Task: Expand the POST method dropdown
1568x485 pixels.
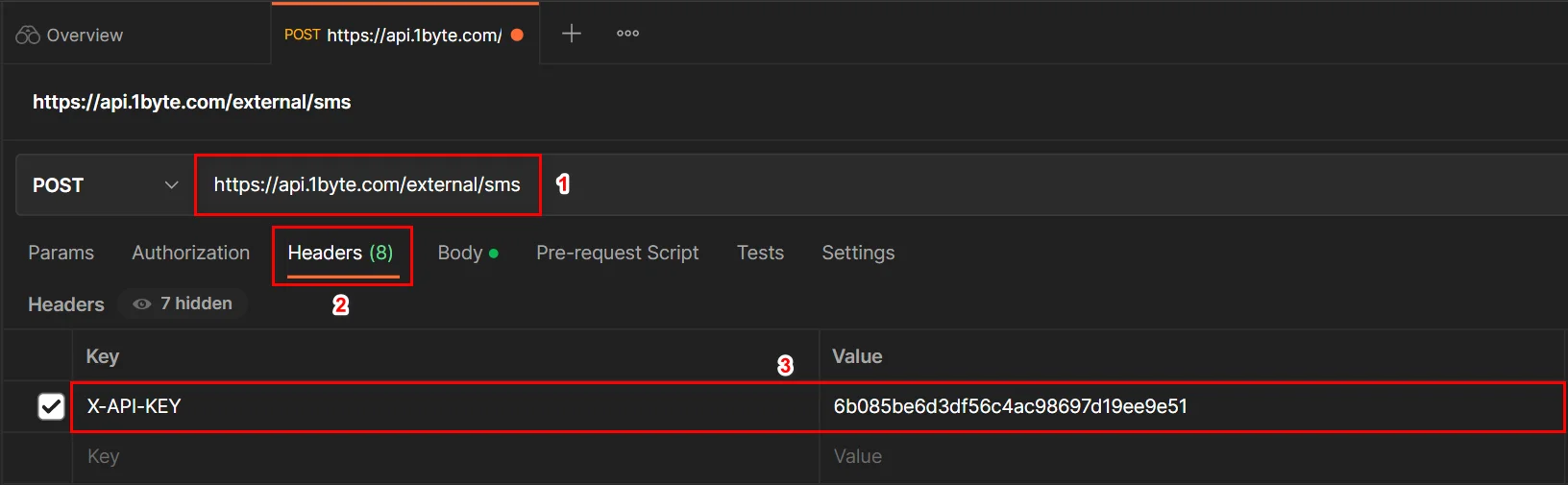Action: coord(106,185)
